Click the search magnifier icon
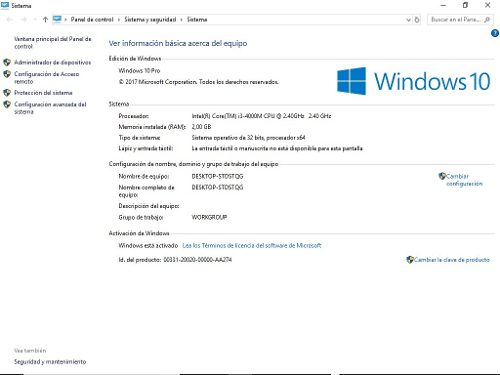 [x=487, y=20]
